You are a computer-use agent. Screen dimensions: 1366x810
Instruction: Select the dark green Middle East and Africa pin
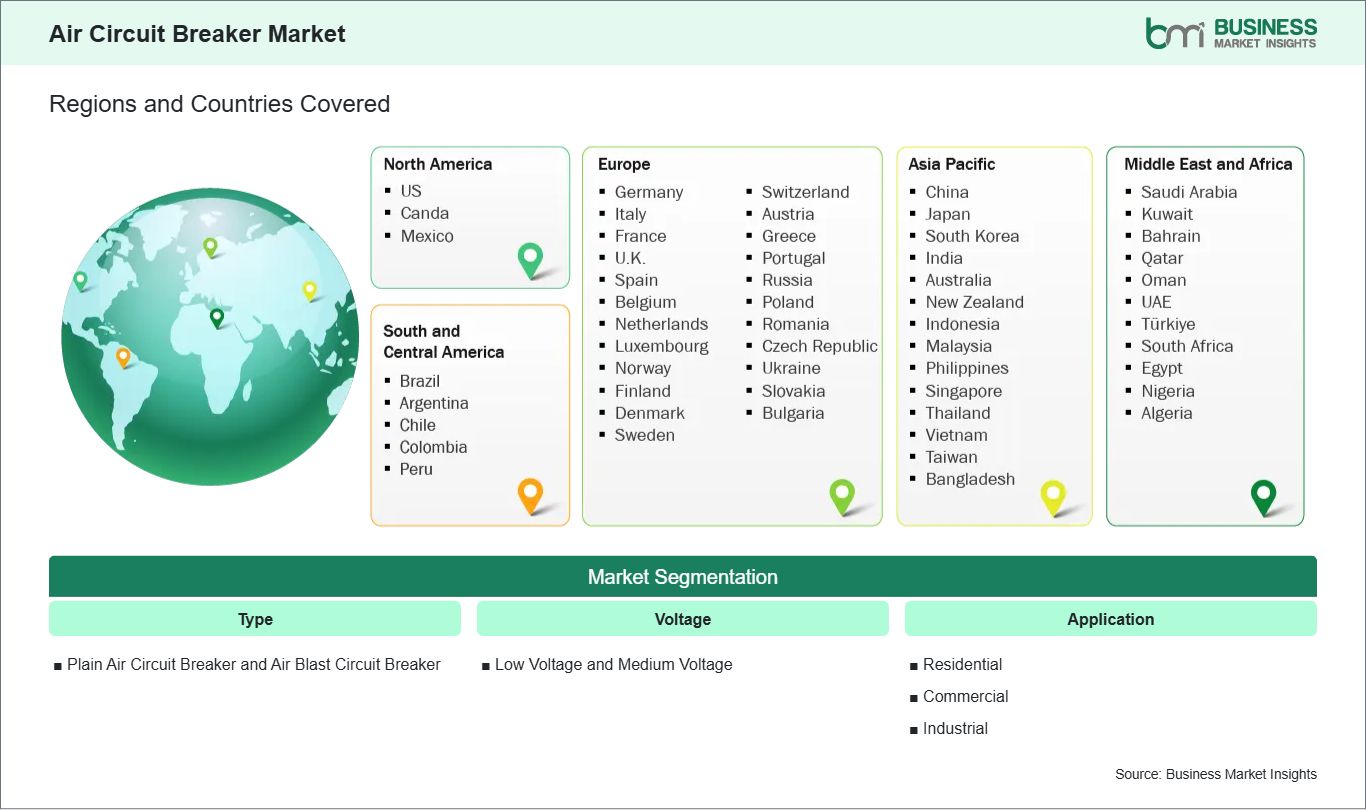1263,496
